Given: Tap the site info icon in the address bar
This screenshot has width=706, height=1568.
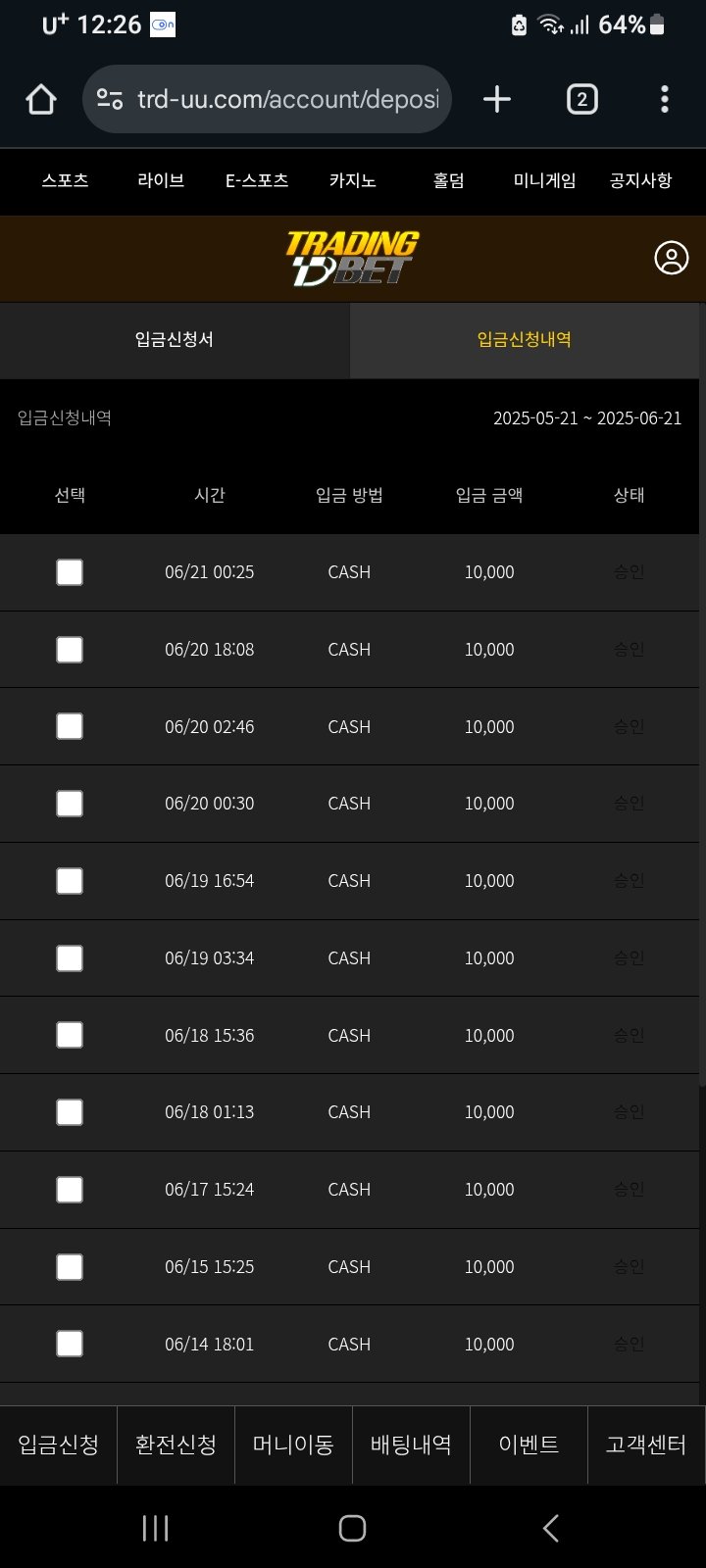Looking at the screenshot, I should tap(110, 99).
